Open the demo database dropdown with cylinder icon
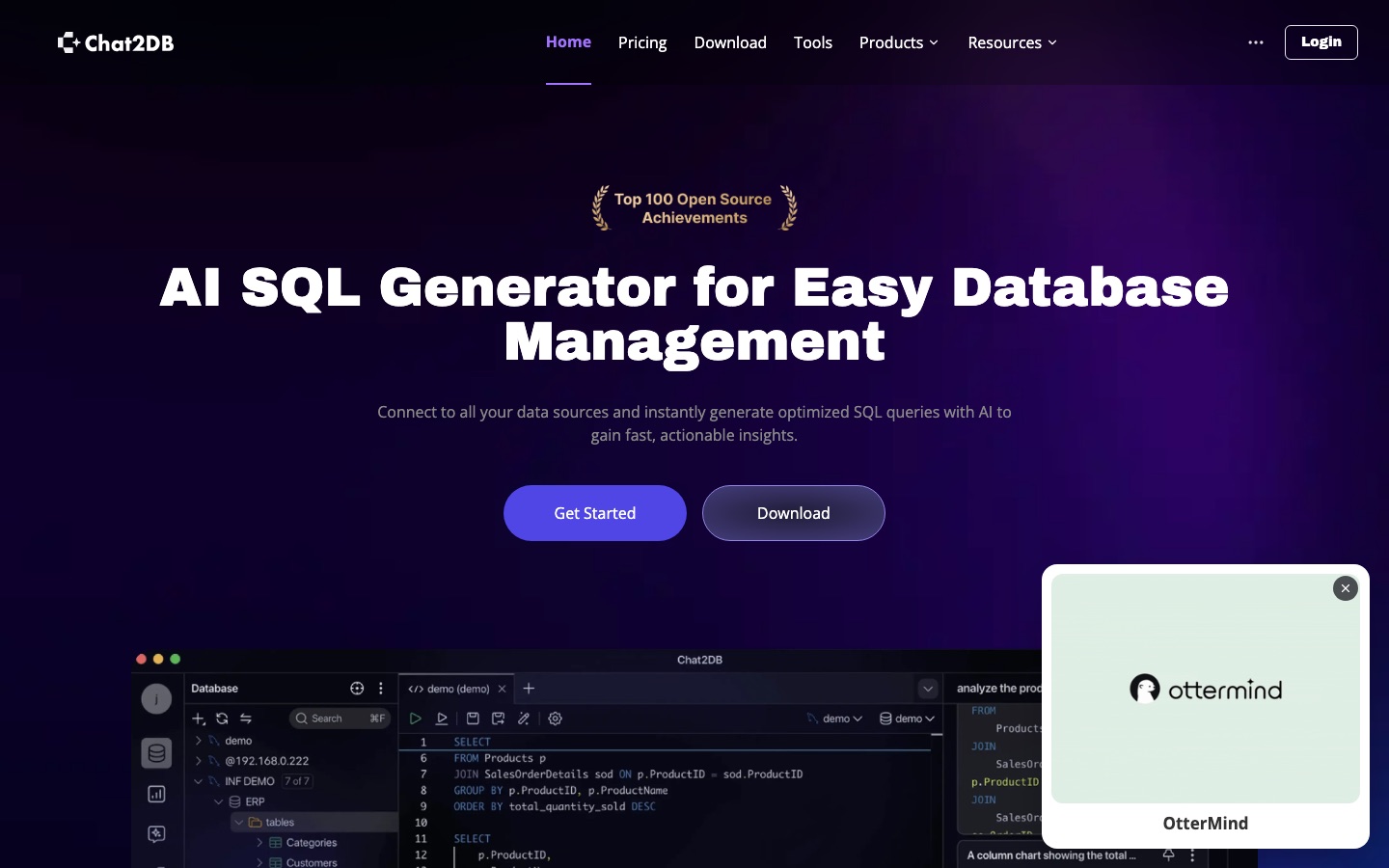Viewport: 1389px width, 868px height. pos(908,719)
